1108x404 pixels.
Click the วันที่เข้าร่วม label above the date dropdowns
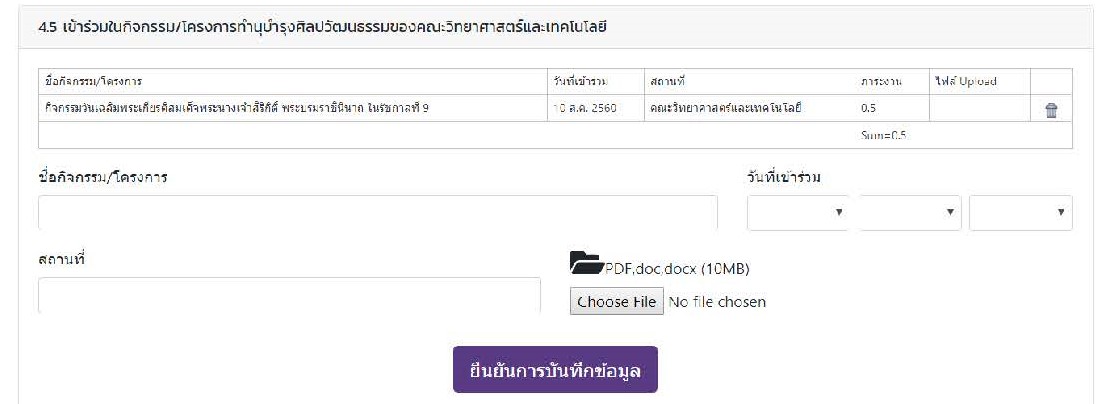(790, 178)
